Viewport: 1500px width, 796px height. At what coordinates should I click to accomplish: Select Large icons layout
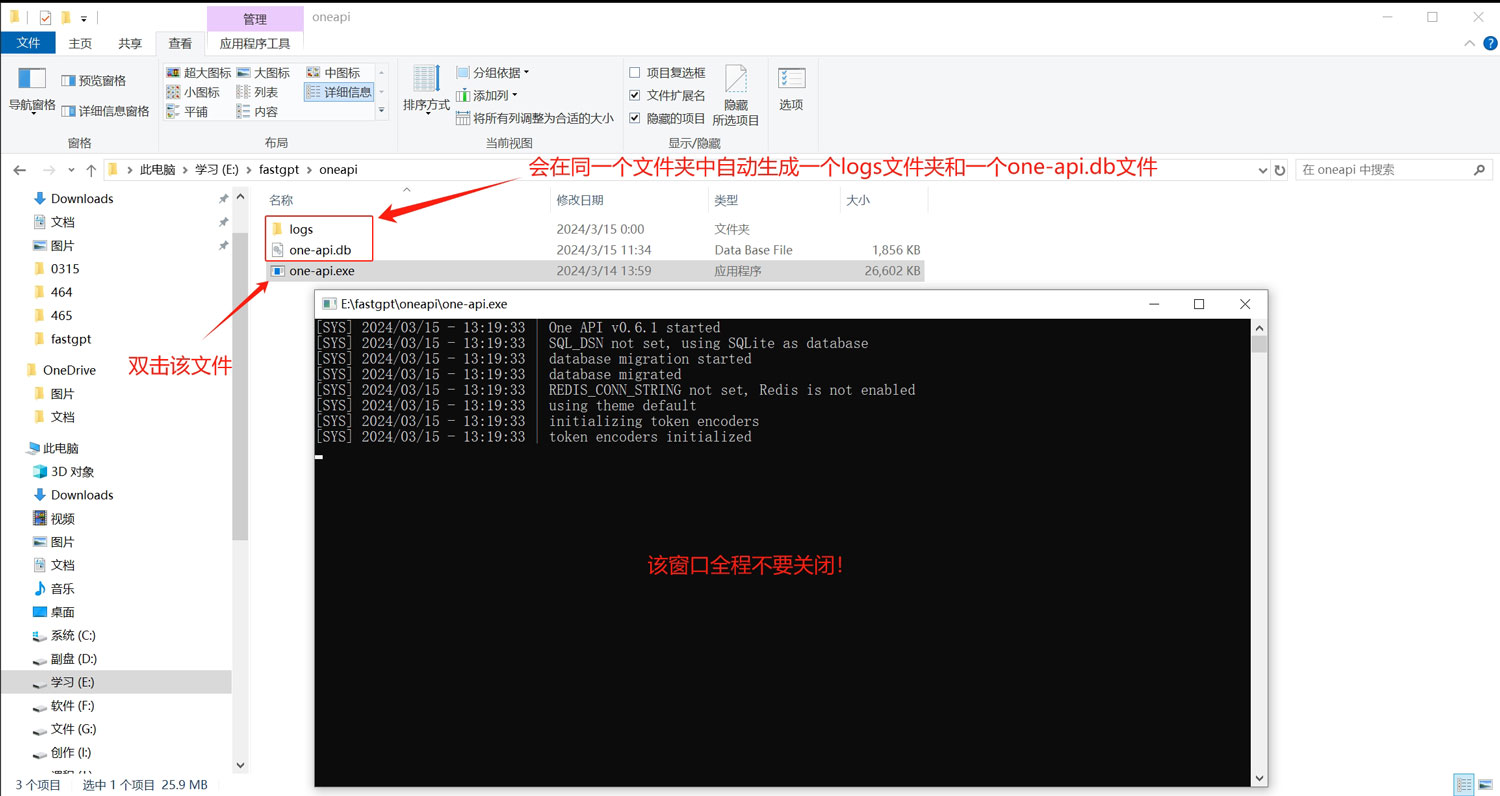[263, 73]
